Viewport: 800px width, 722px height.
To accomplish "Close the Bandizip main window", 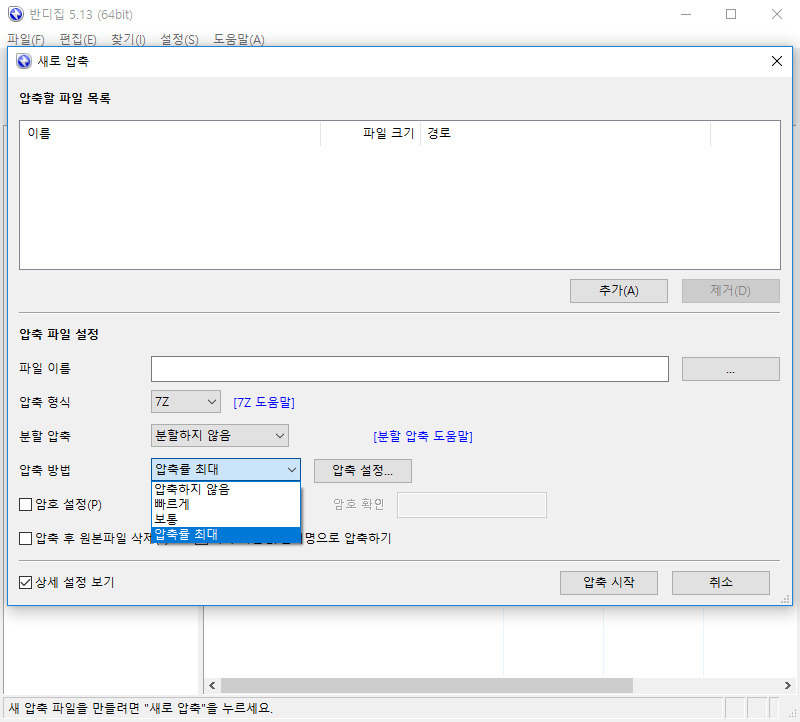I will pos(777,14).
